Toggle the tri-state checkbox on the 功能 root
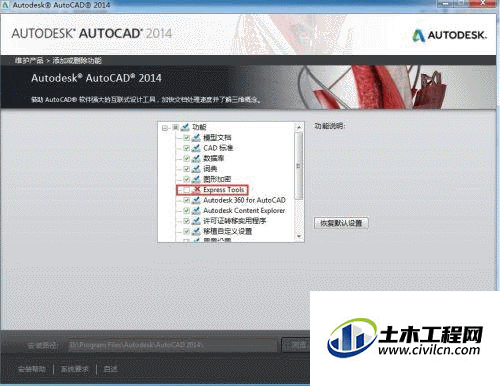This screenshot has height=386, width=500. click(x=175, y=127)
